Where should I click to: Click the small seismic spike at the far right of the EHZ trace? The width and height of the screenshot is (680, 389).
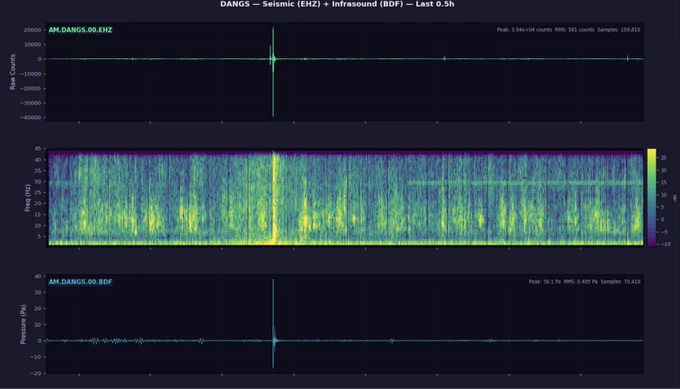click(628, 58)
